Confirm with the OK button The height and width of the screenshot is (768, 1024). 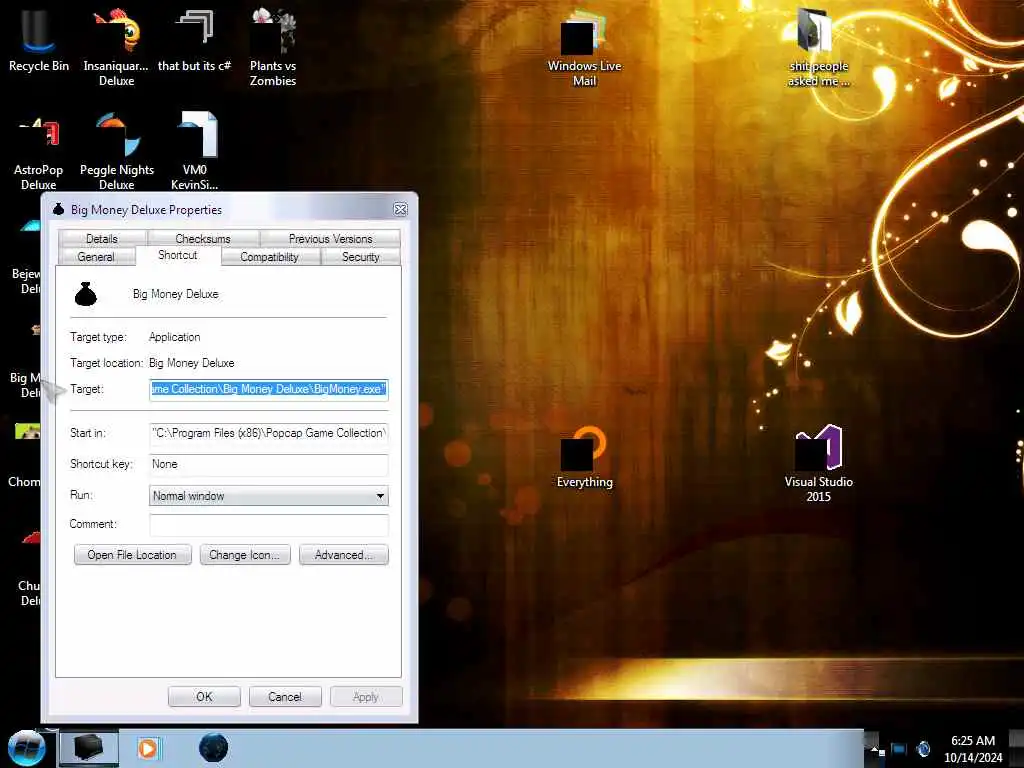tap(204, 697)
